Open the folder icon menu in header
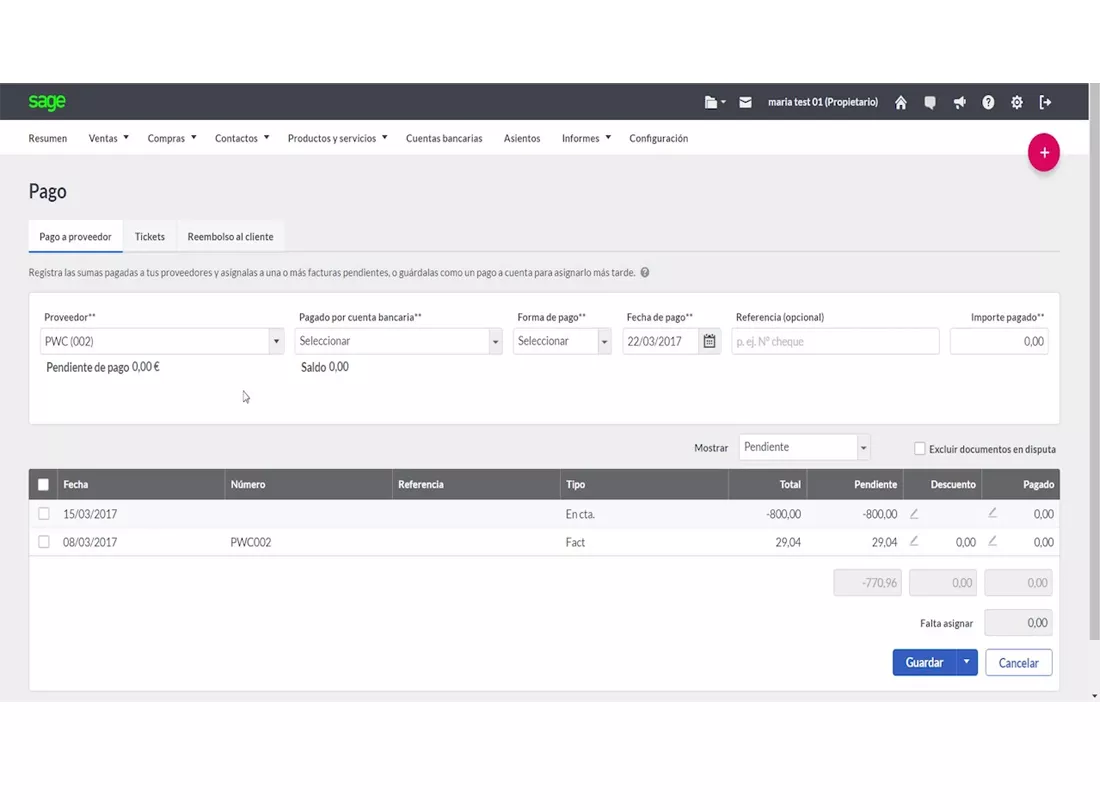 (x=714, y=102)
